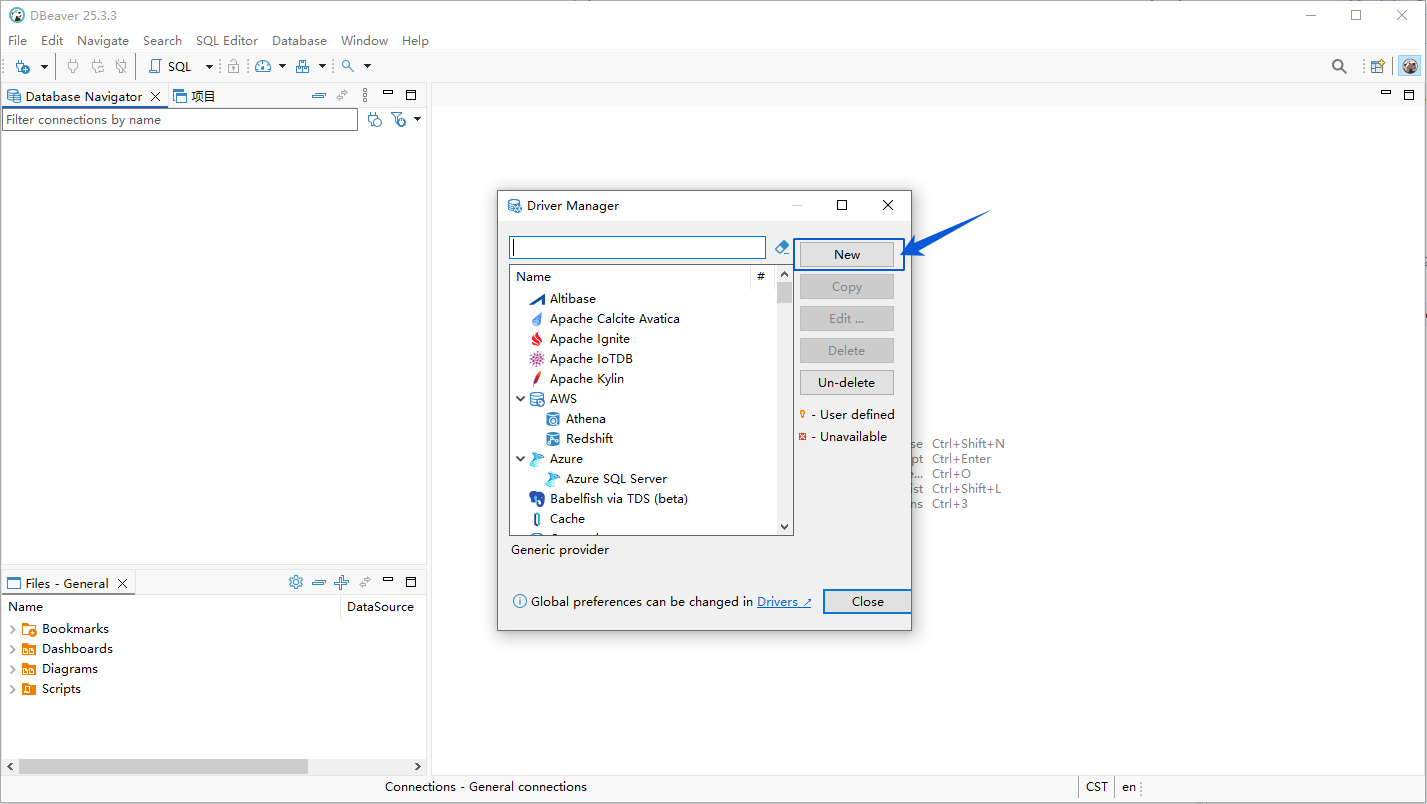The height and width of the screenshot is (804, 1427).
Task: Open Database Navigator three-dot view menu
Action: click(365, 96)
